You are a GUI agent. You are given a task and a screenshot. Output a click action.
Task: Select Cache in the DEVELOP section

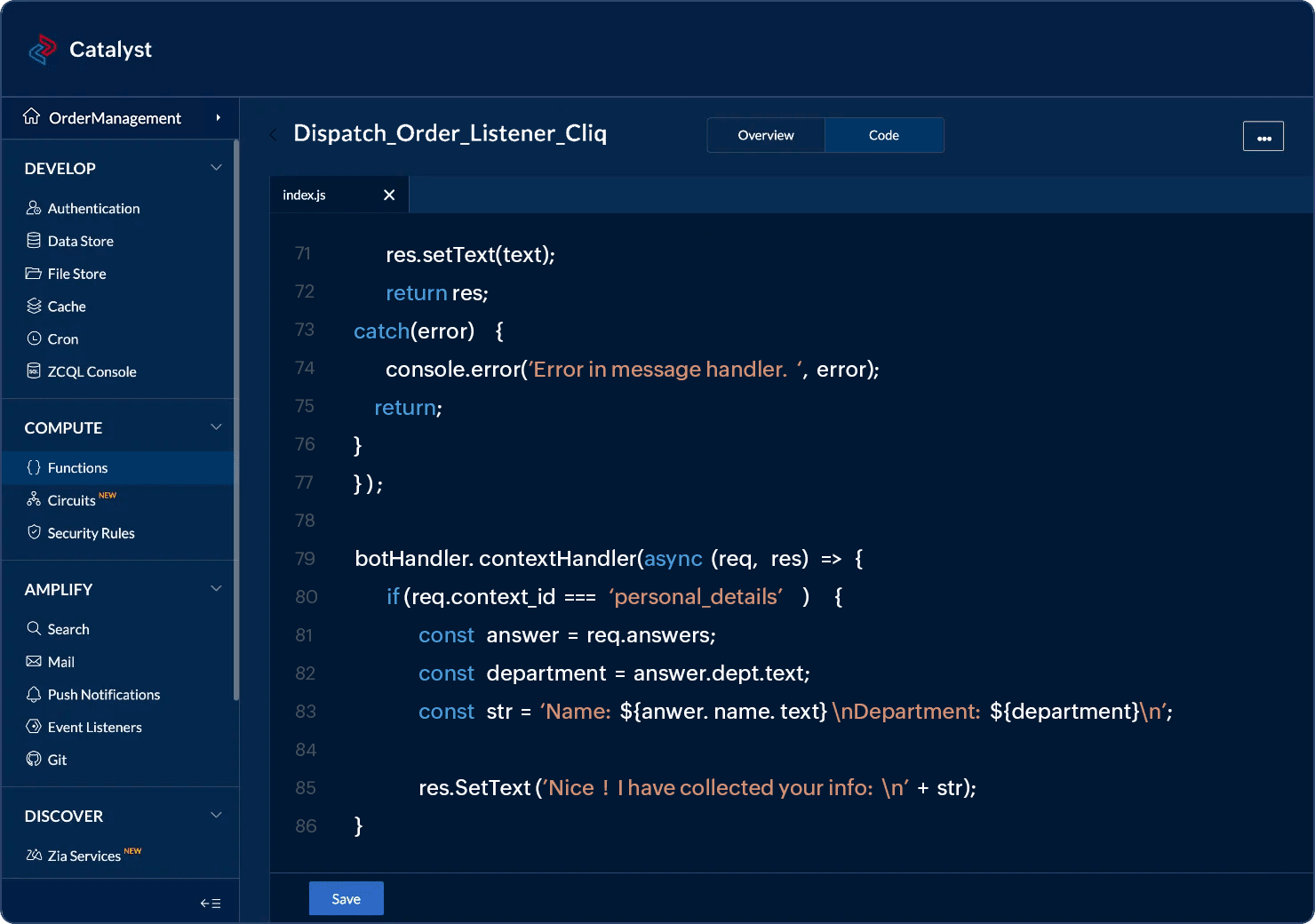tap(67, 307)
